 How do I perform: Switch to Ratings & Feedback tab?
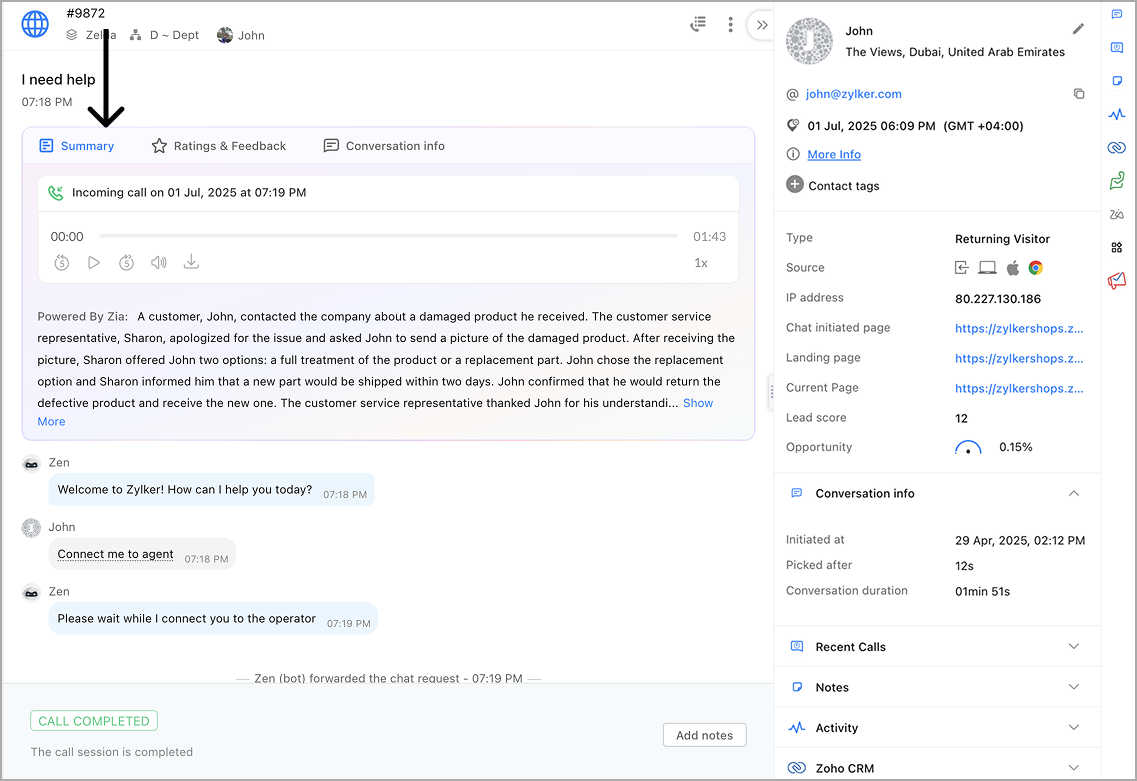(x=219, y=146)
